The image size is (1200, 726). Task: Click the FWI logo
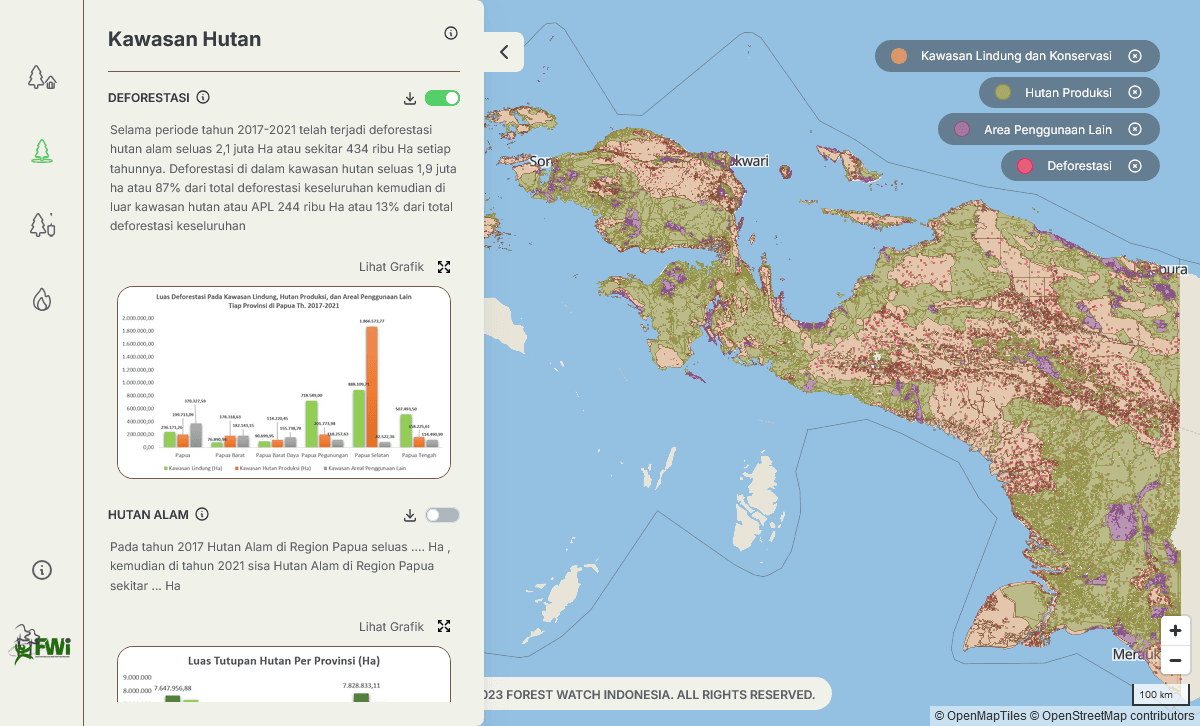tap(41, 647)
